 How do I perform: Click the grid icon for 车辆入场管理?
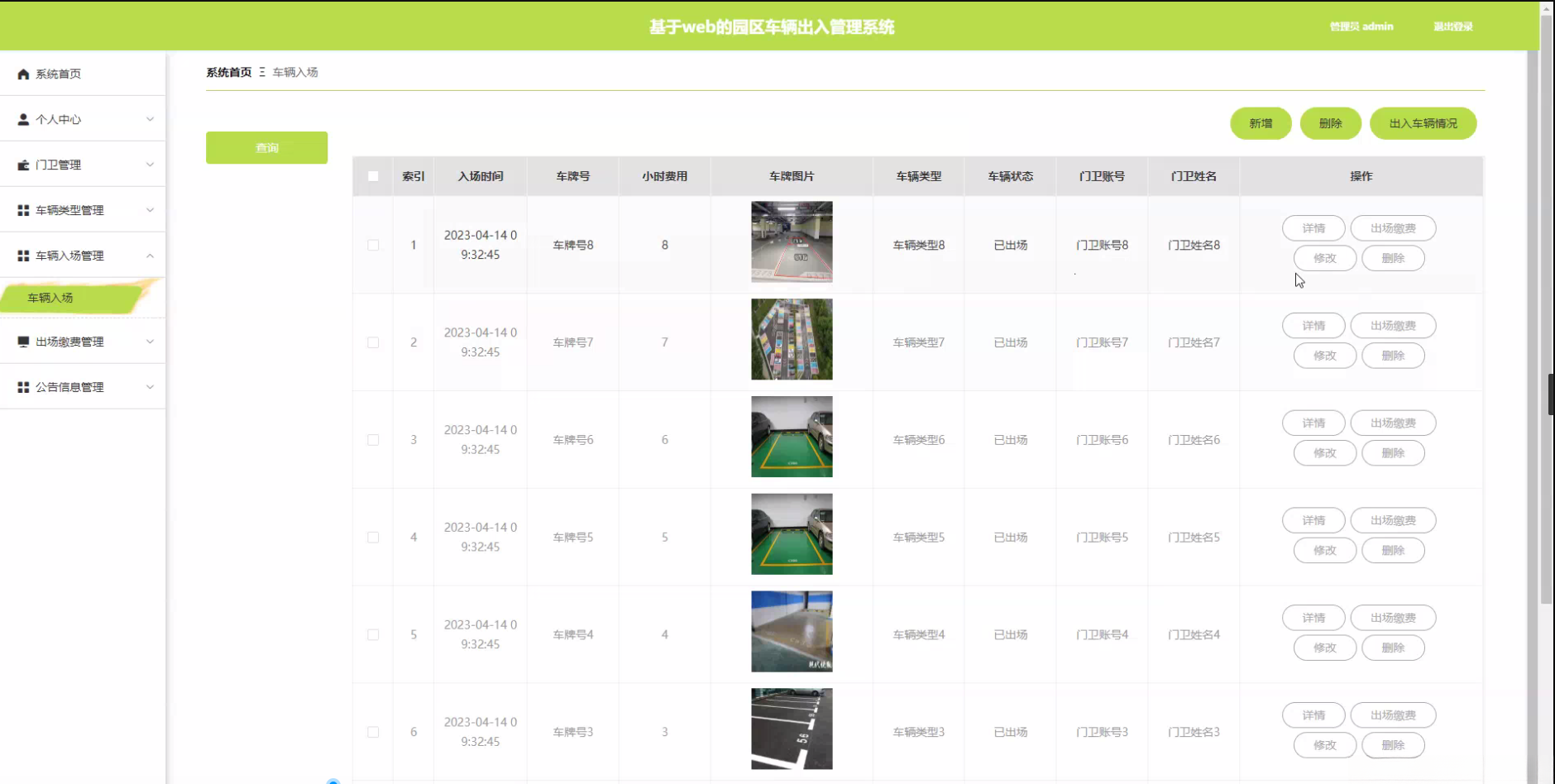point(23,256)
